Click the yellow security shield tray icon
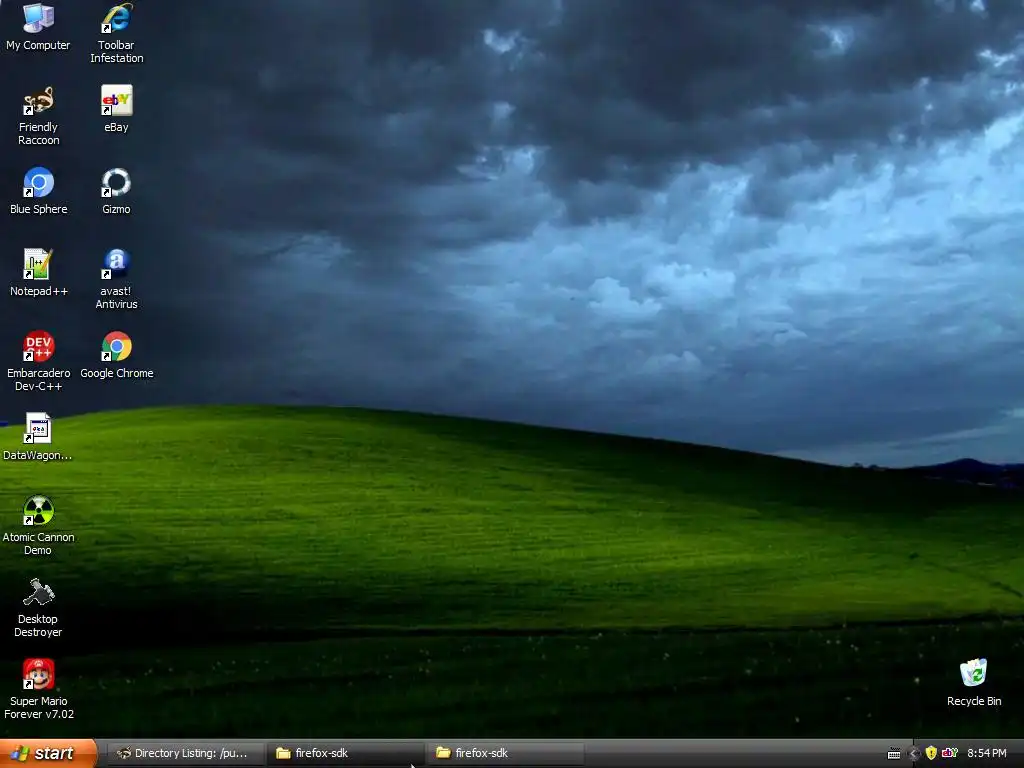Screen dimensions: 1024x768 pyautogui.click(x=931, y=753)
